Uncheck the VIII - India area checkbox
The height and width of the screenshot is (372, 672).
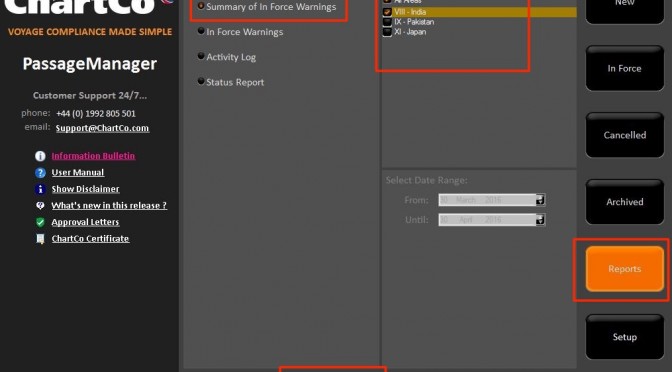coord(387,12)
